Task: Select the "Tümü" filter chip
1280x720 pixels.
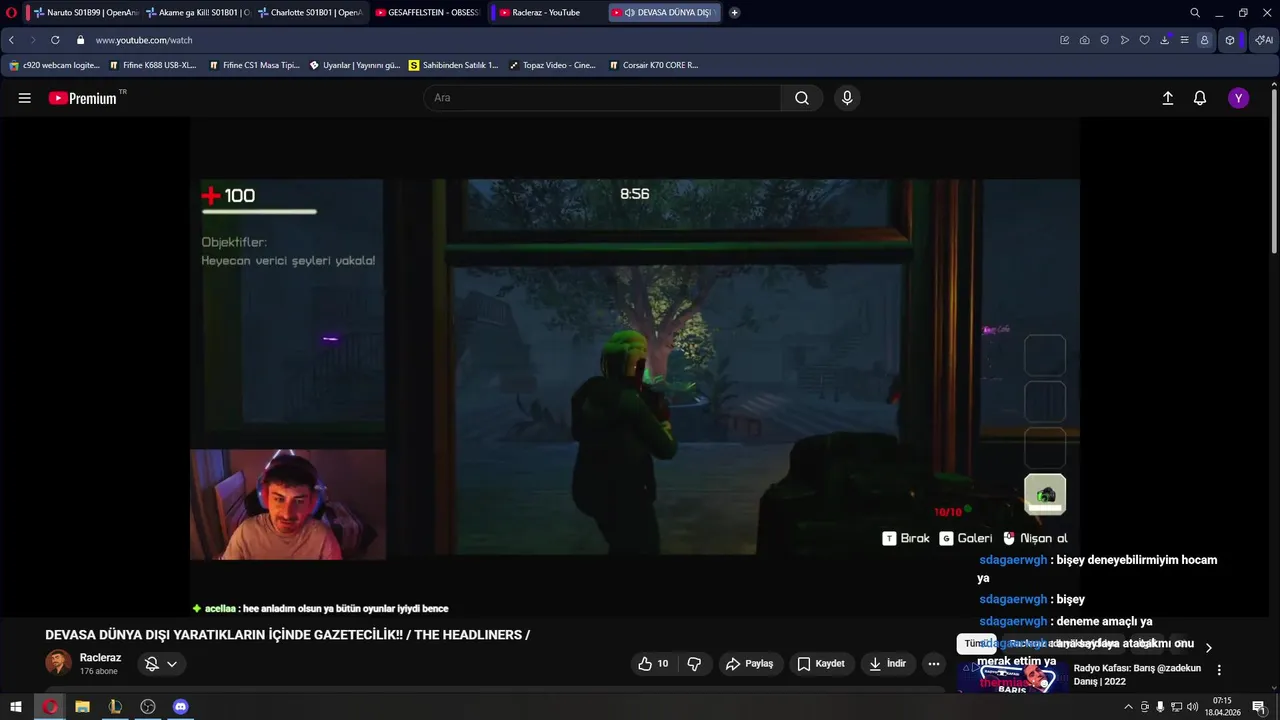Action: [x=975, y=644]
